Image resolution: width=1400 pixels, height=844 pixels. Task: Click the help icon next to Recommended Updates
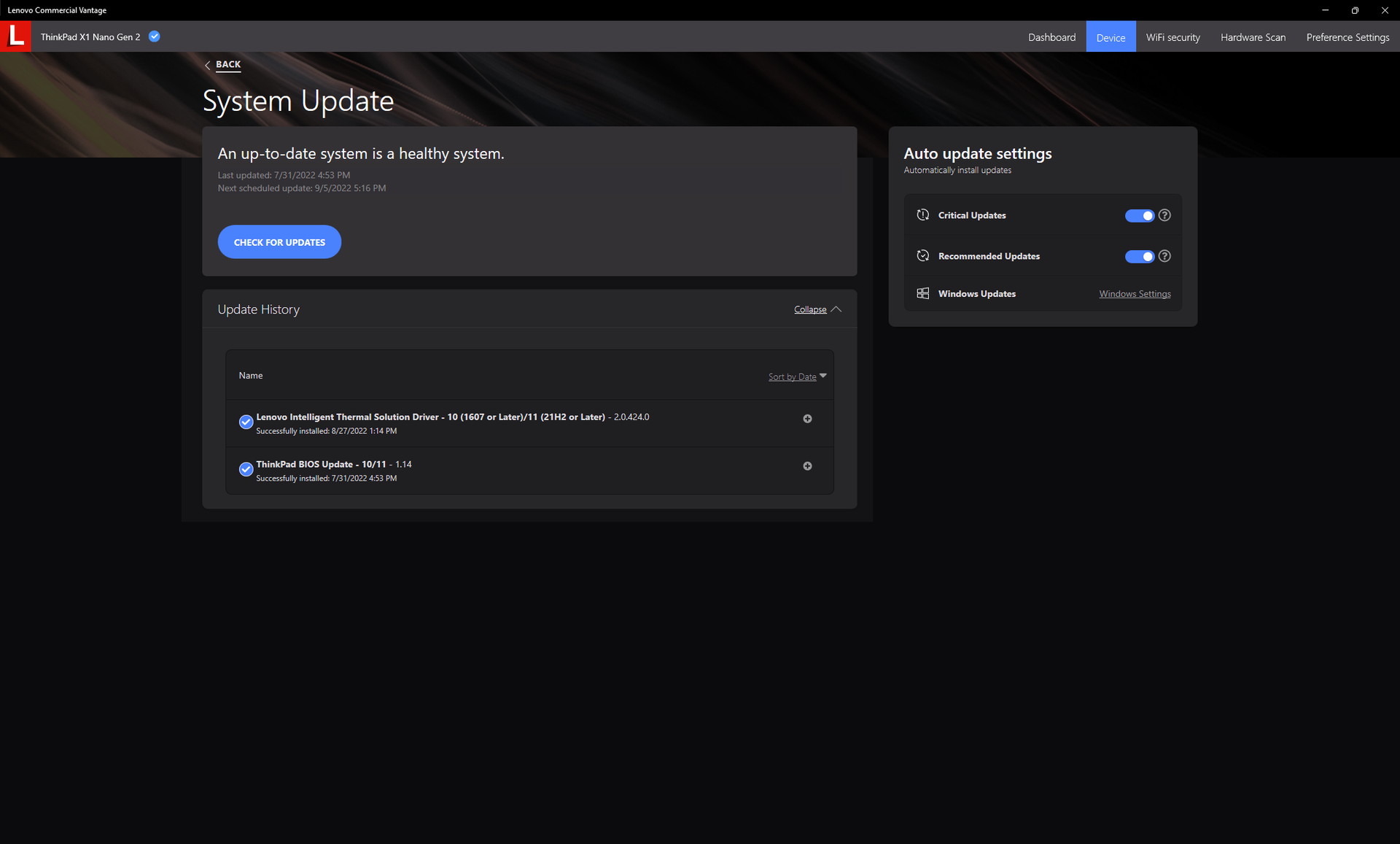coord(1164,256)
